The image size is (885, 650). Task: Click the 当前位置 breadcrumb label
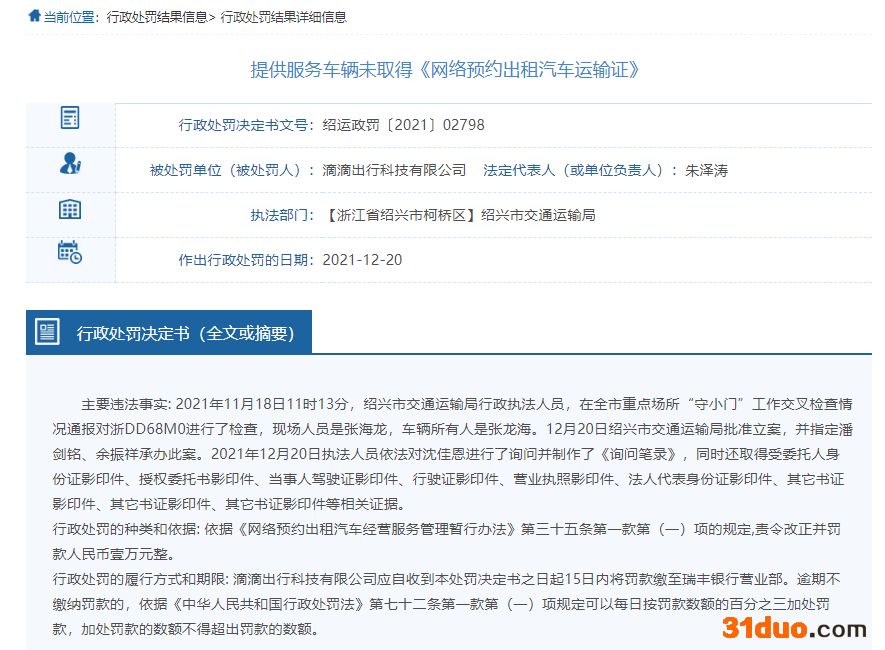[x=71, y=17]
